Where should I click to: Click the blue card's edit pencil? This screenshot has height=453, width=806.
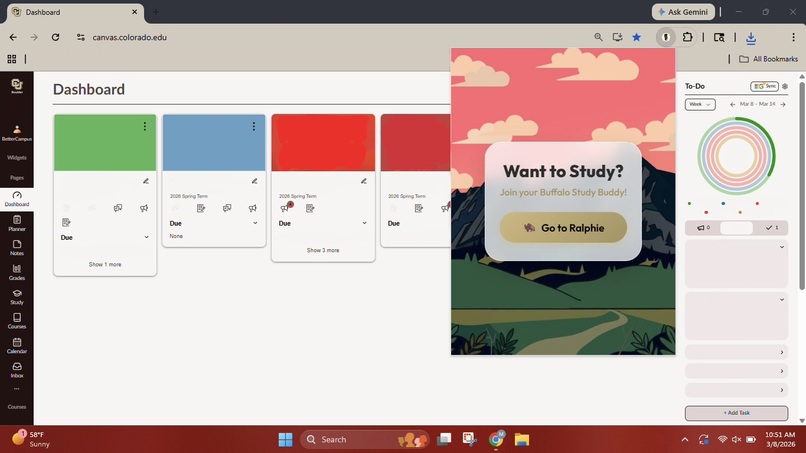pyautogui.click(x=254, y=181)
